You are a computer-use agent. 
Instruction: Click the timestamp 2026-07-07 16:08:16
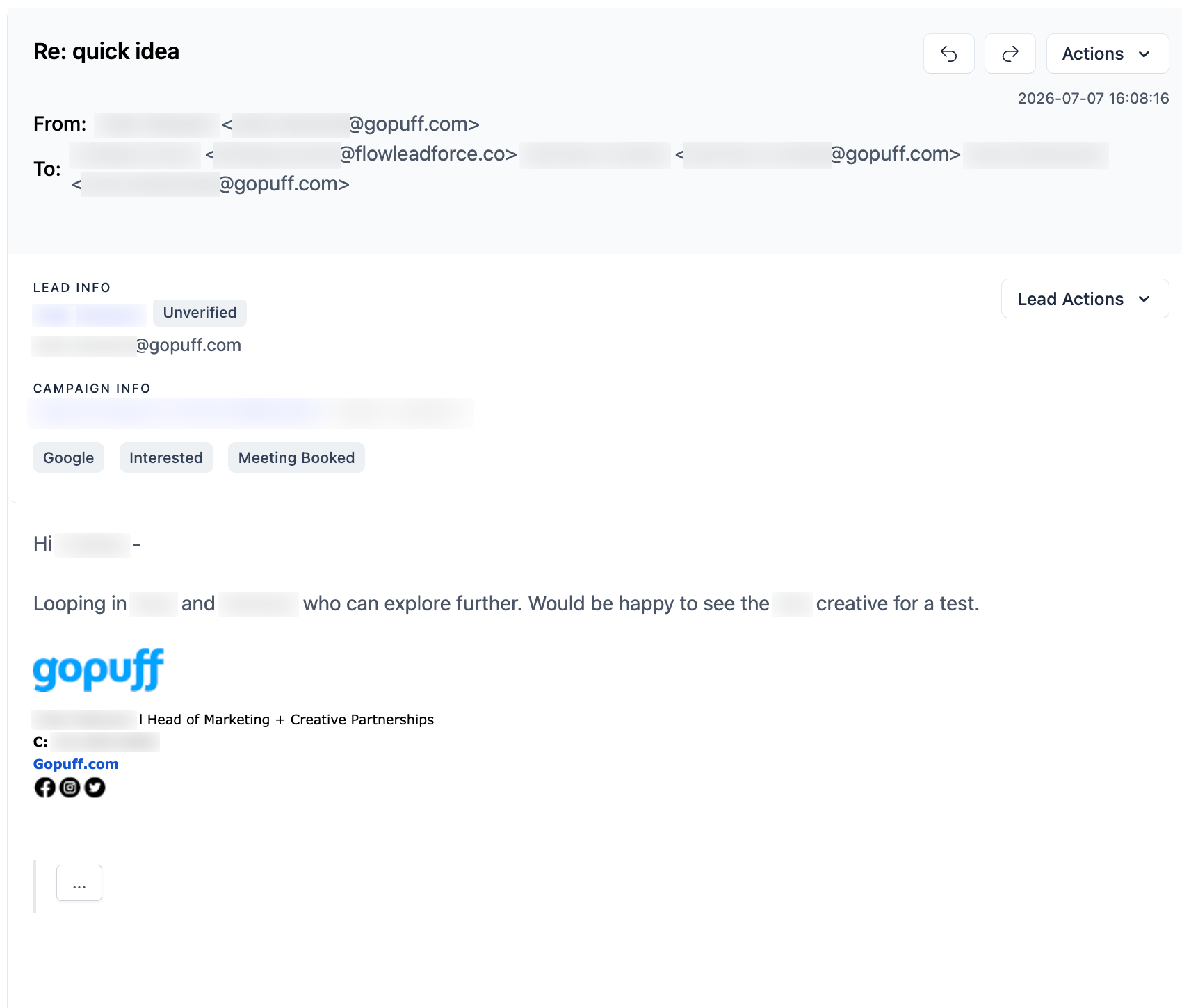(1093, 98)
